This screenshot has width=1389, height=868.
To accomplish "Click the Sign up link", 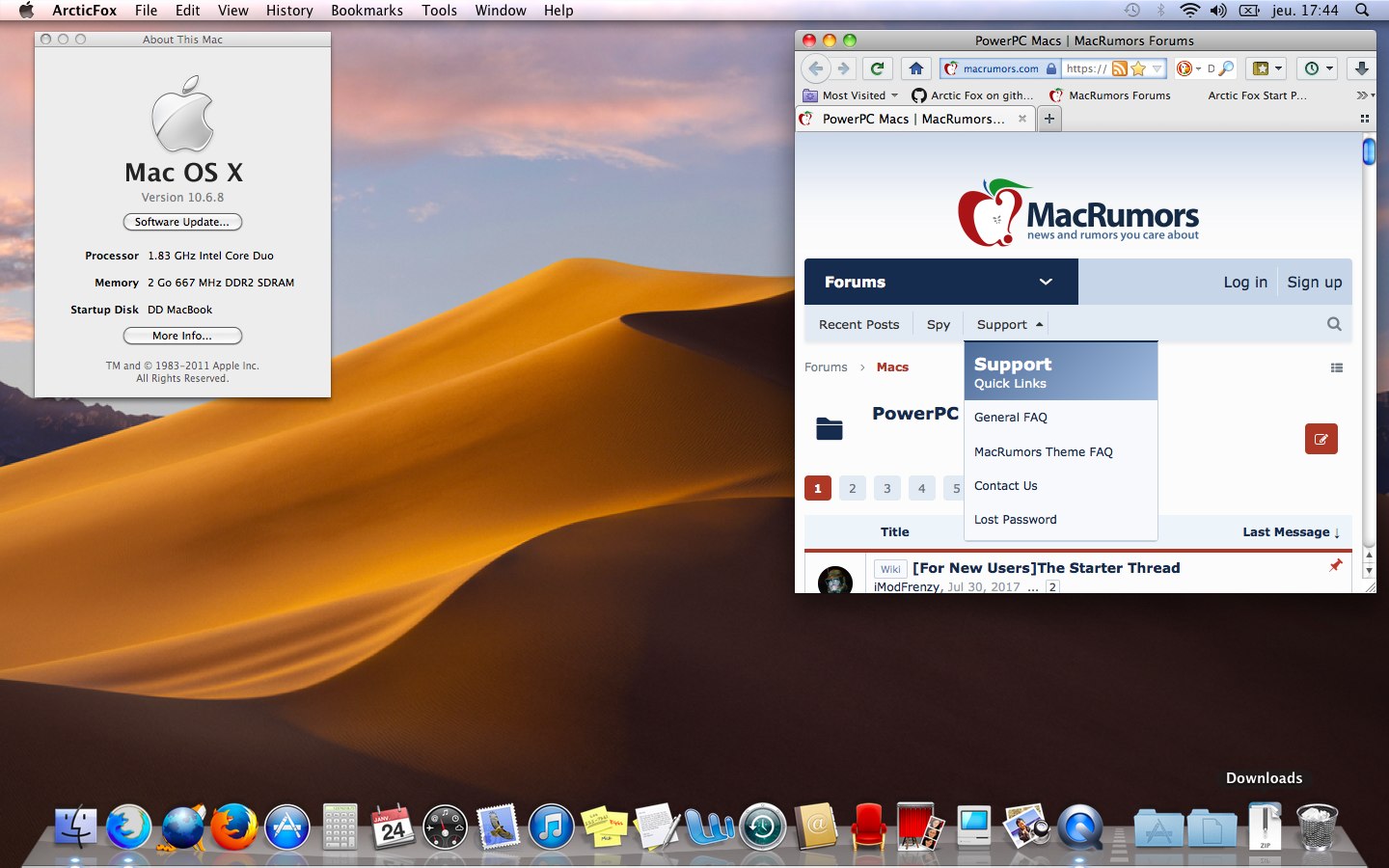I will [x=1315, y=282].
